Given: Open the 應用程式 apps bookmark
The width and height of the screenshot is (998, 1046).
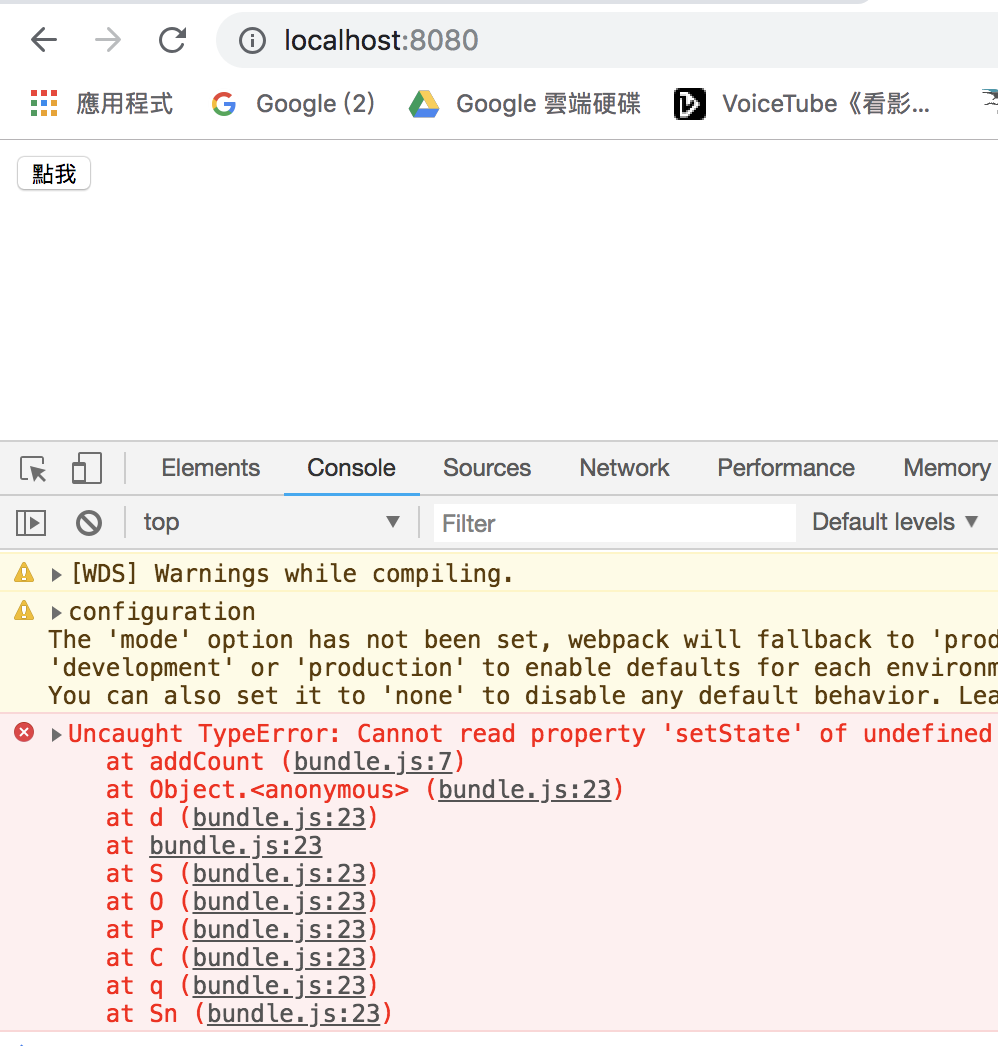Looking at the screenshot, I should (101, 104).
